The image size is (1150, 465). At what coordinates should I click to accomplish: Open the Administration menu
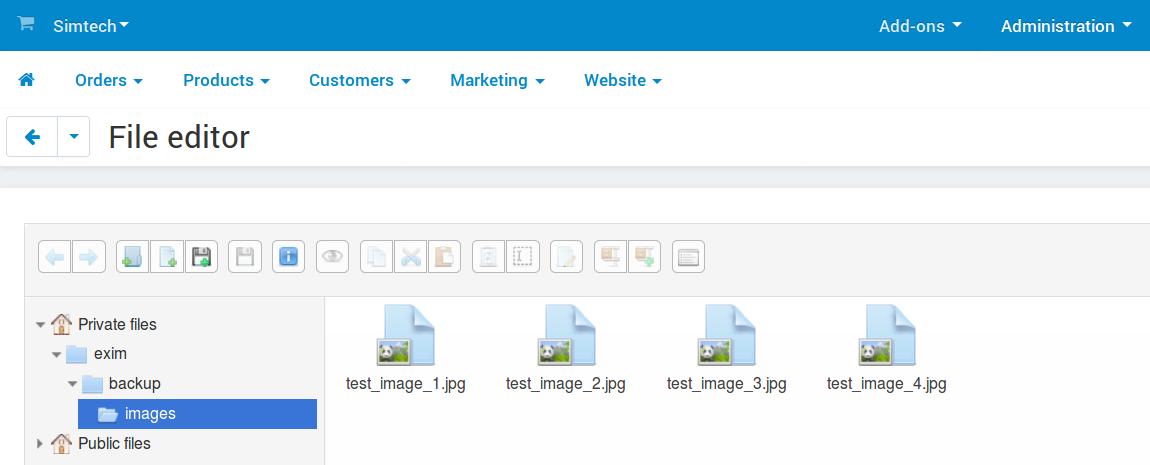point(1066,26)
